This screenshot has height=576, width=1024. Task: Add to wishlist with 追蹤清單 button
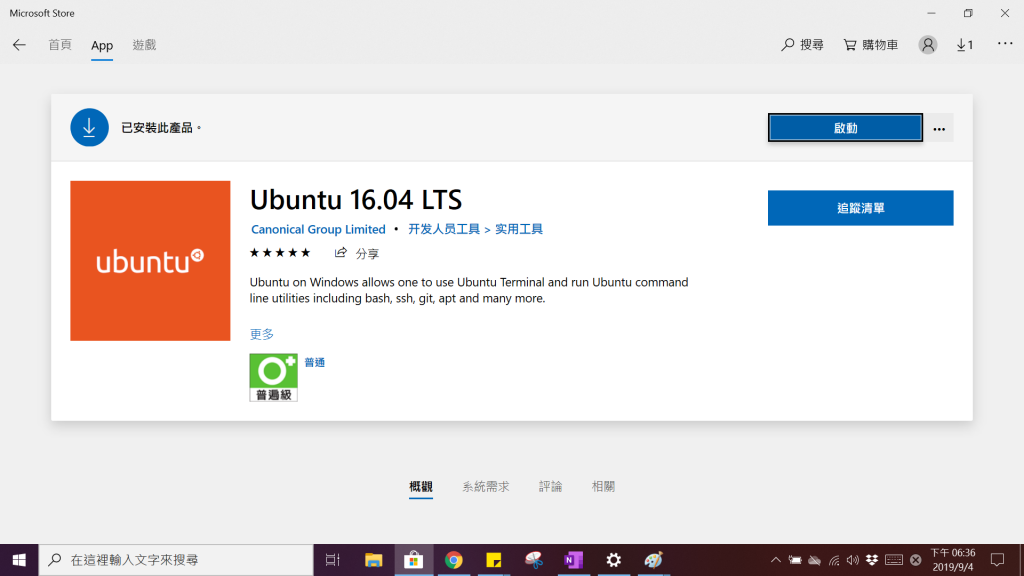[860, 208]
